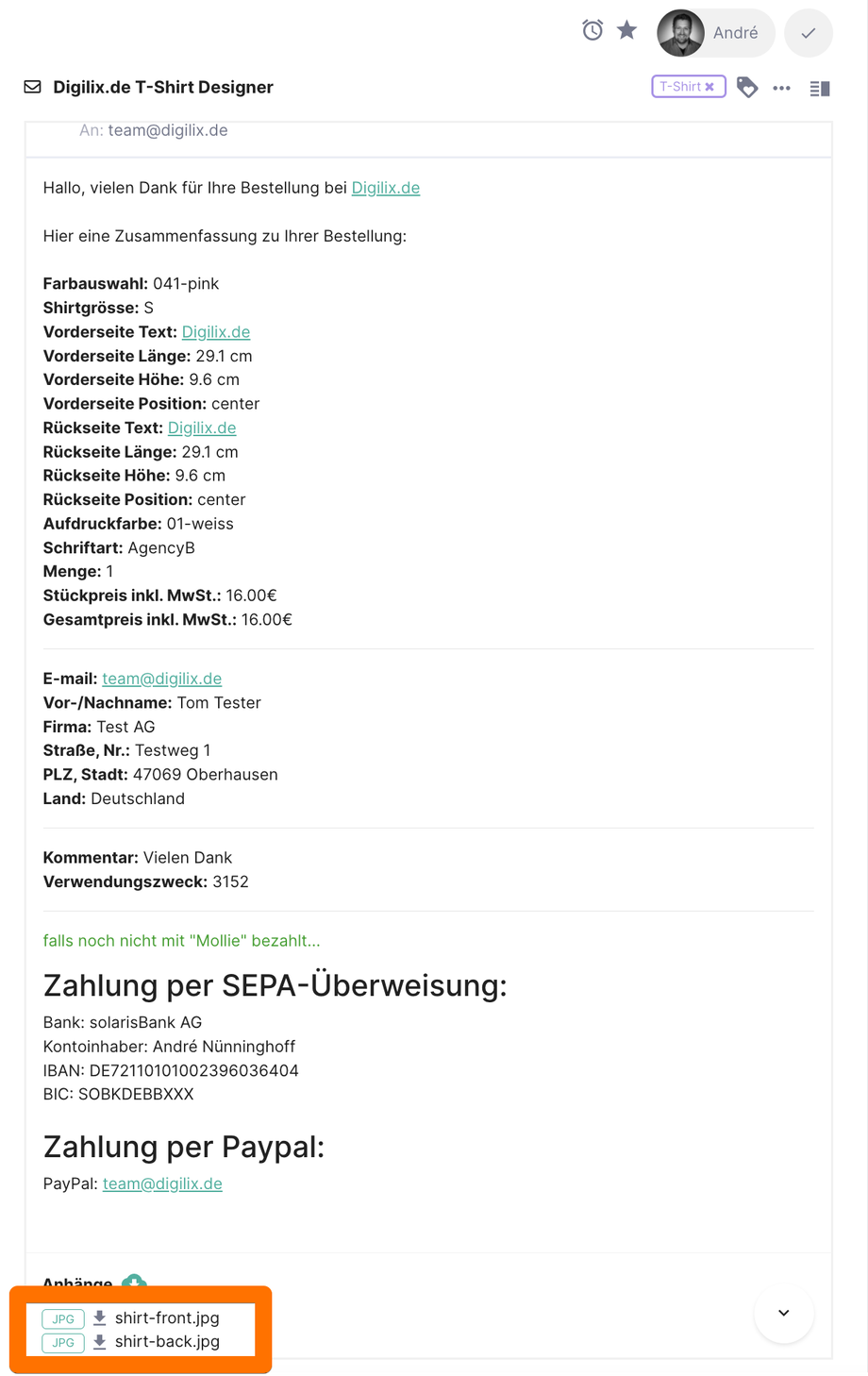Mark conversation done with checkmark button
Viewport: 868px width, 1376px height.
[x=808, y=33]
